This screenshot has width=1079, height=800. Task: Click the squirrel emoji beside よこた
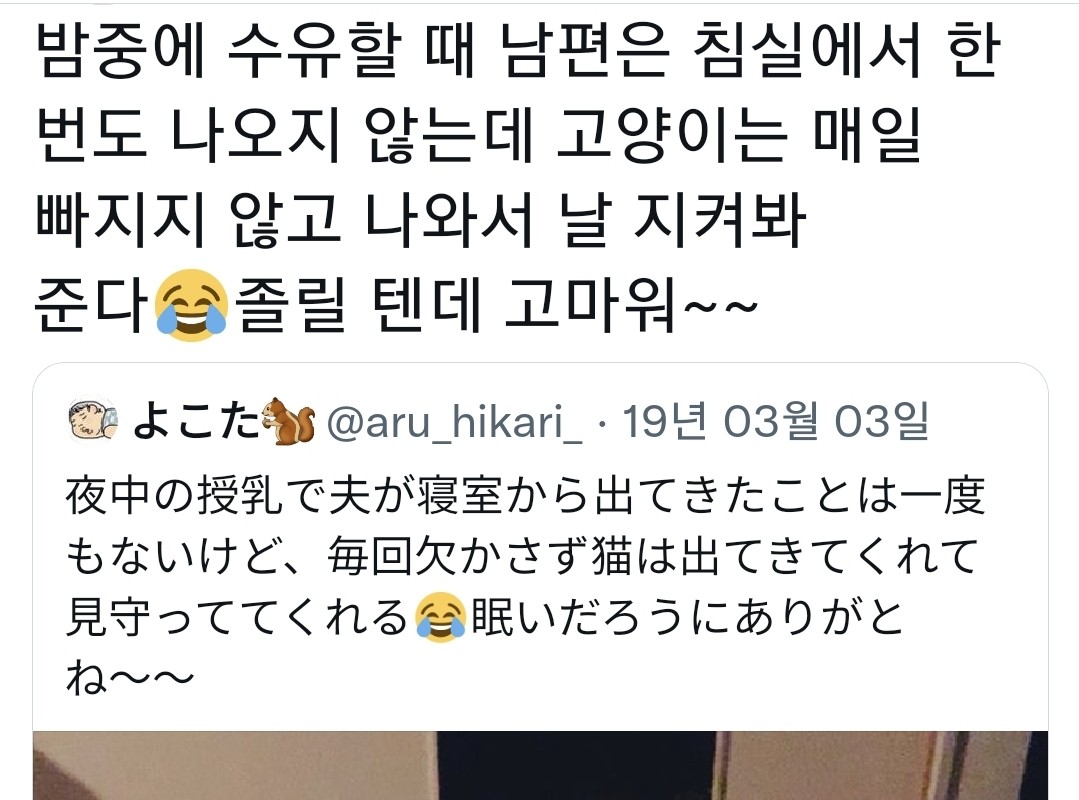(289, 420)
